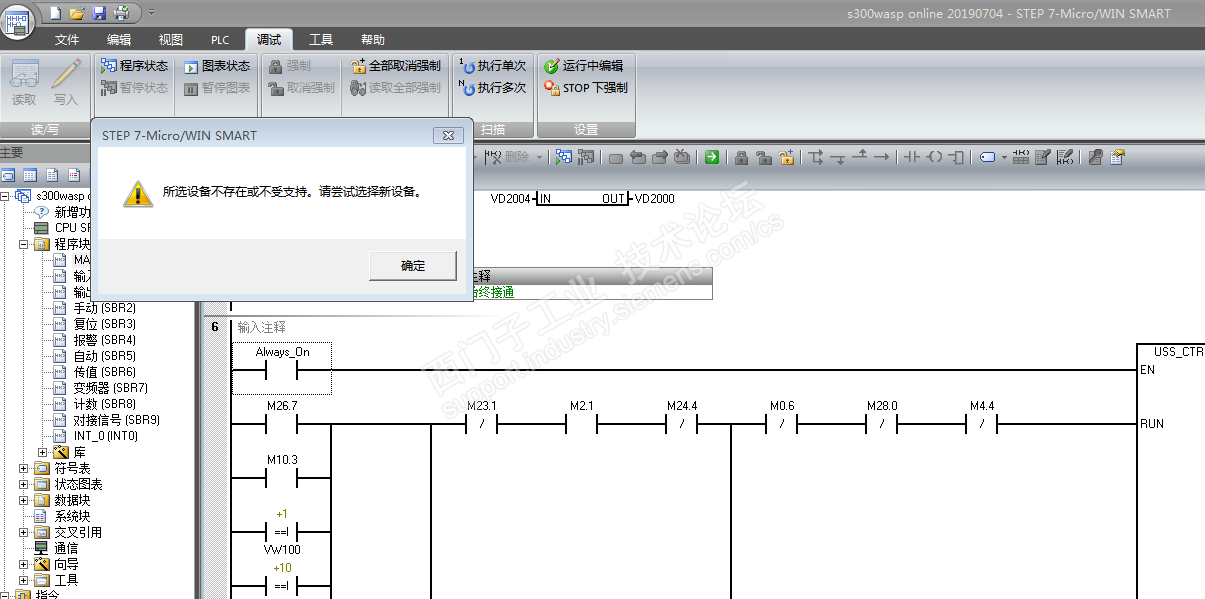Viewport: 1205px width, 599px height.
Task: Open the 文件 ribbon tab
Action: click(67, 40)
